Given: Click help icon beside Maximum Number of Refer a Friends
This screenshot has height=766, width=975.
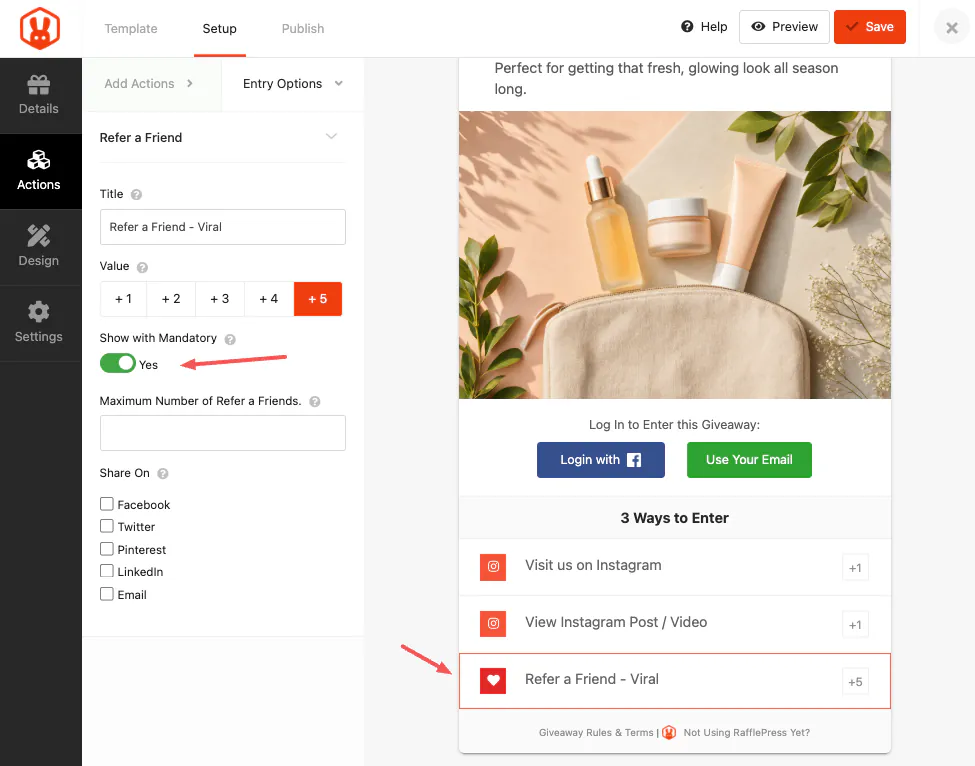Looking at the screenshot, I should (315, 402).
